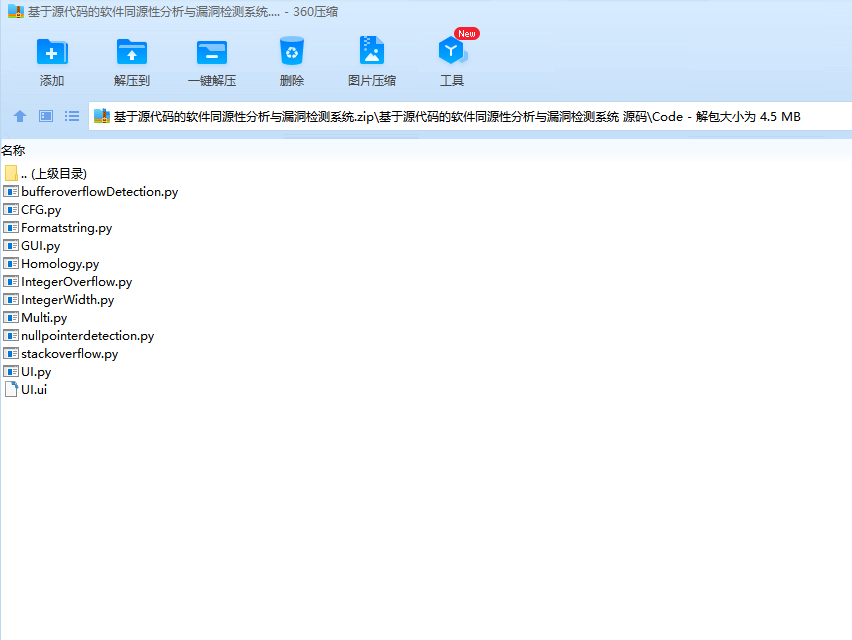
Task: Select the Multi.py file
Action: coord(35,317)
